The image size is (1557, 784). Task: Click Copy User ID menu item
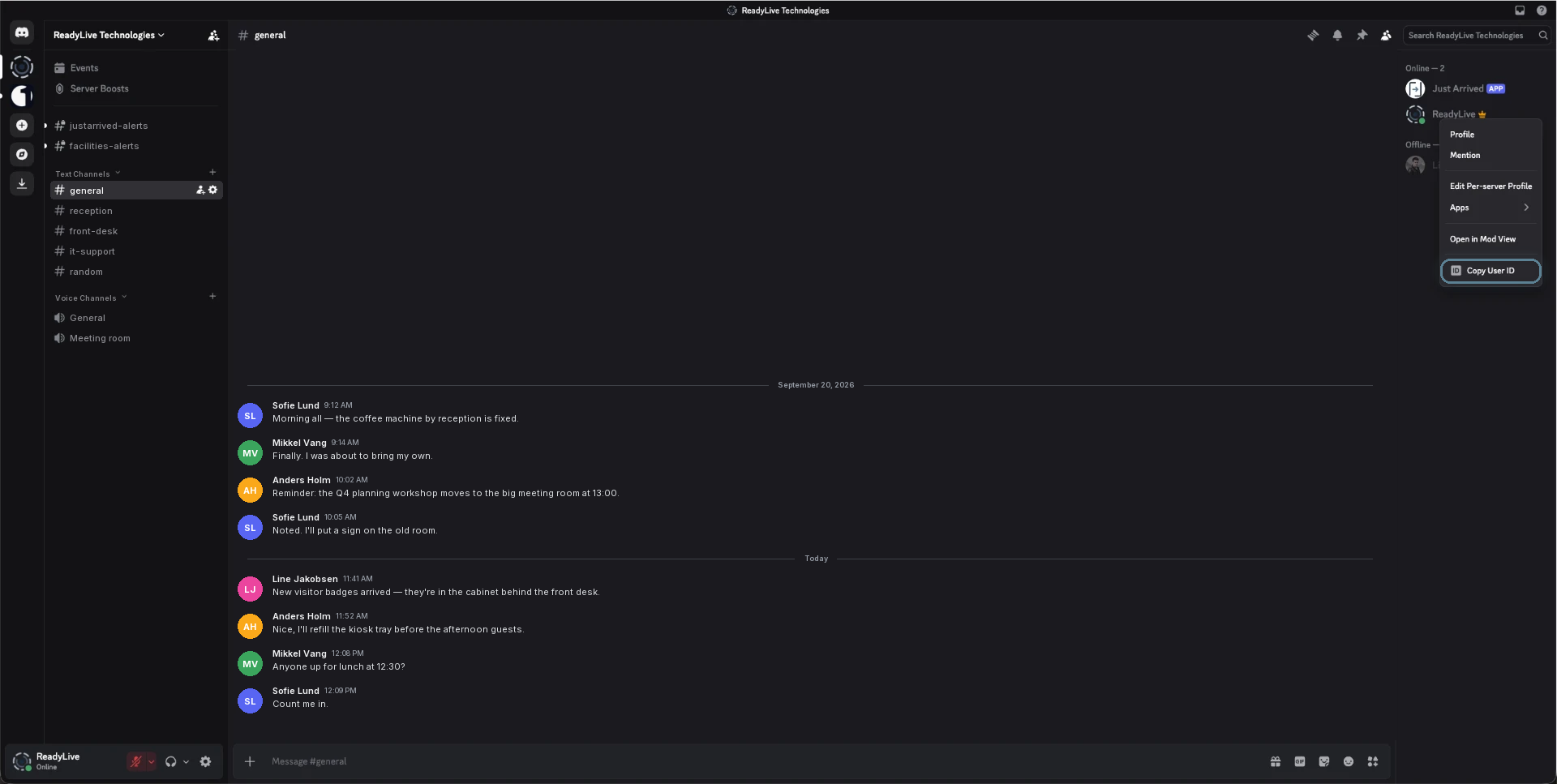[x=1491, y=271]
